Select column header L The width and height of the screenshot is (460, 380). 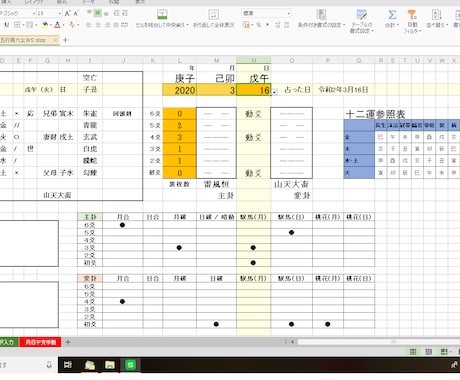pos(180,60)
